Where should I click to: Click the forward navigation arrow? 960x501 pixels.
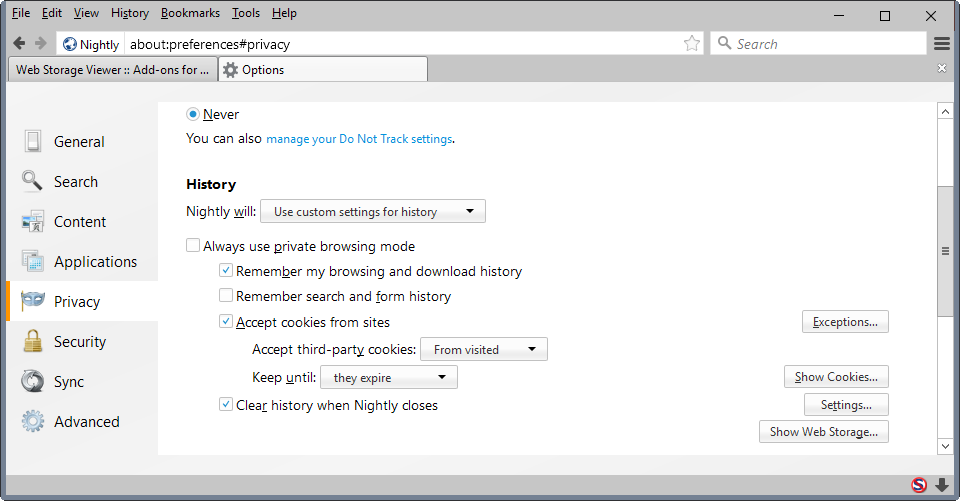pyautogui.click(x=40, y=43)
